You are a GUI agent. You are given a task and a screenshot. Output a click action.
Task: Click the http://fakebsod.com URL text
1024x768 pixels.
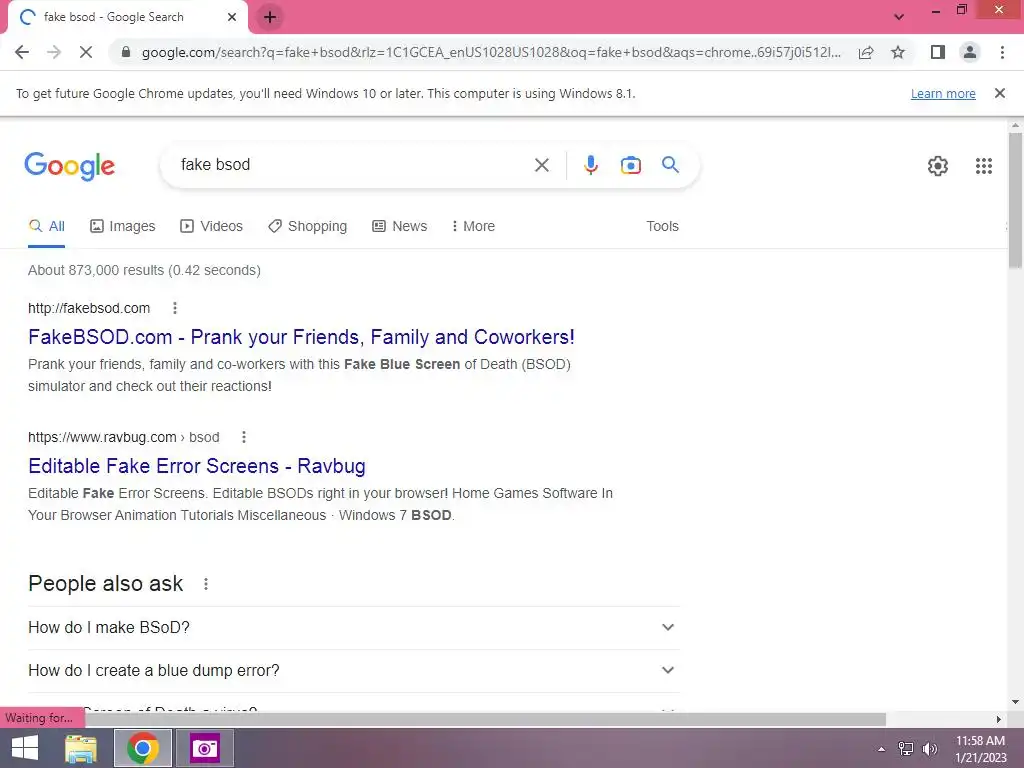89,308
